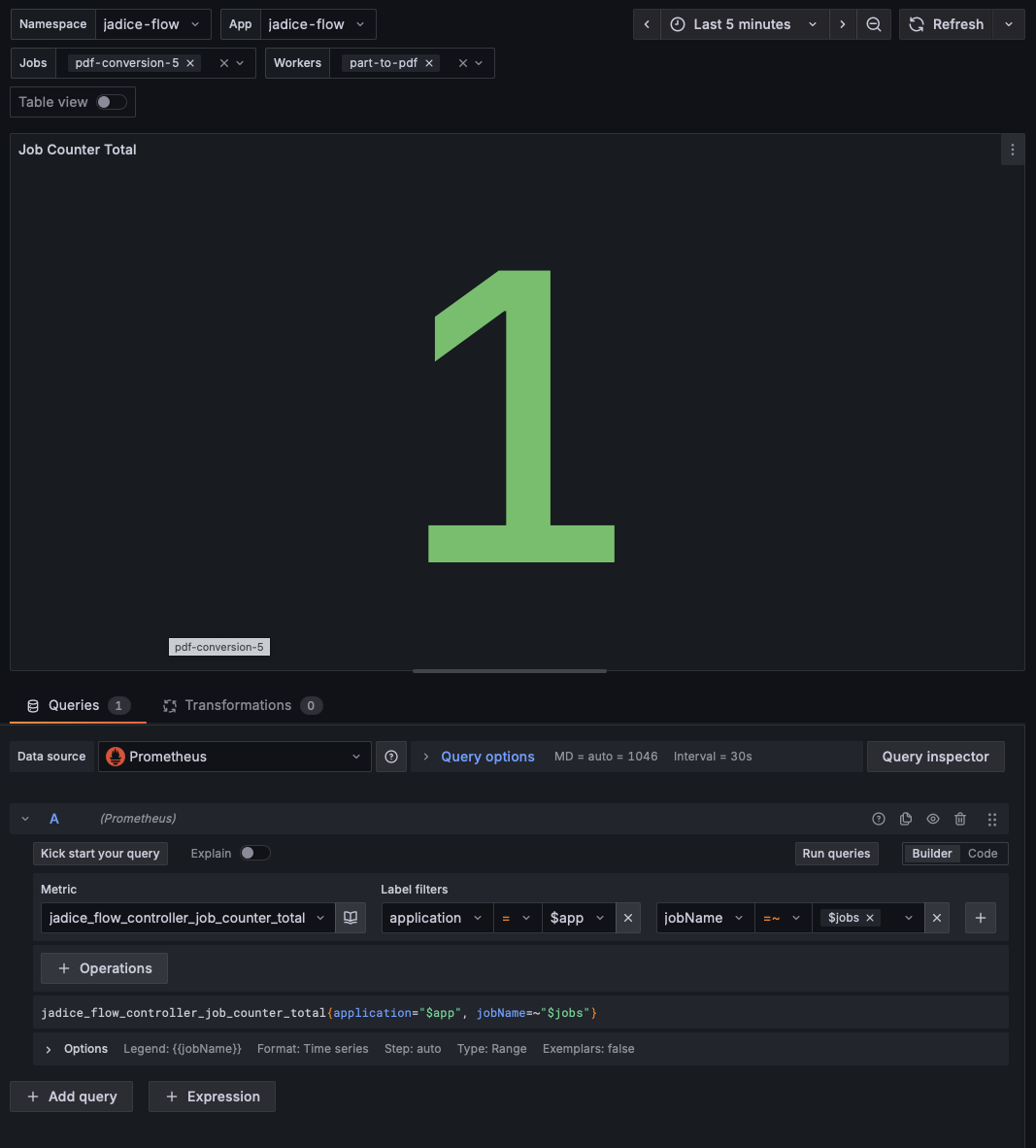Shift time range backward with the left arrow
This screenshot has height=1148, width=1036.
(x=647, y=24)
